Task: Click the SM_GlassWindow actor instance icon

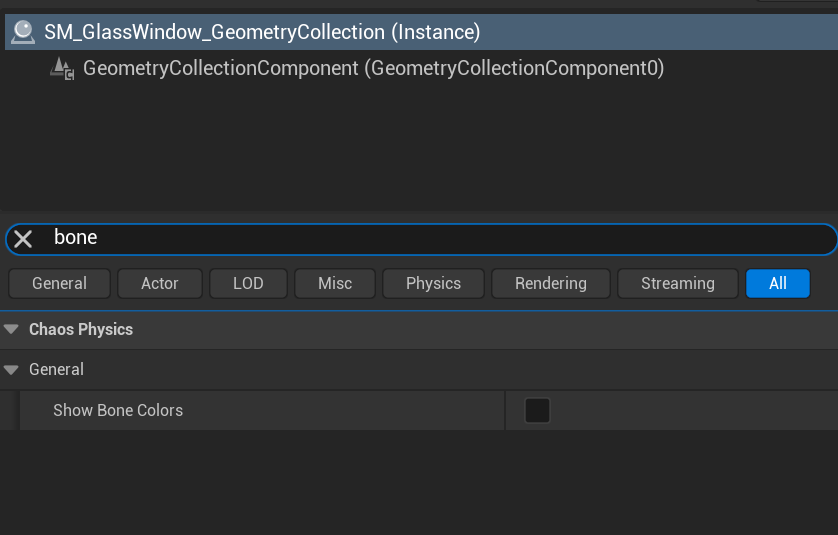Action: tap(22, 32)
